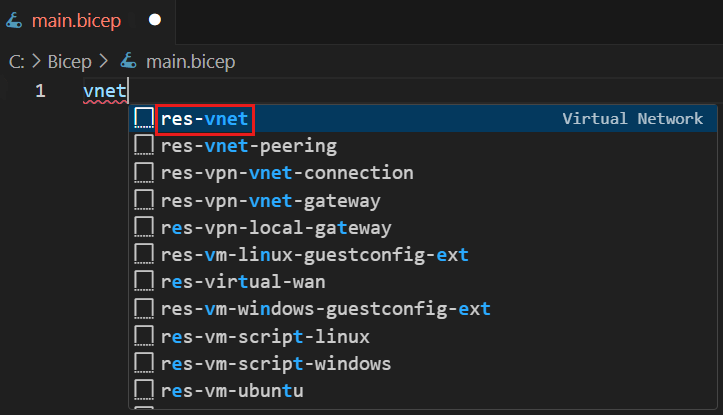
Task: Choose res-vm-script-linux from the suggestions
Action: (x=265, y=336)
